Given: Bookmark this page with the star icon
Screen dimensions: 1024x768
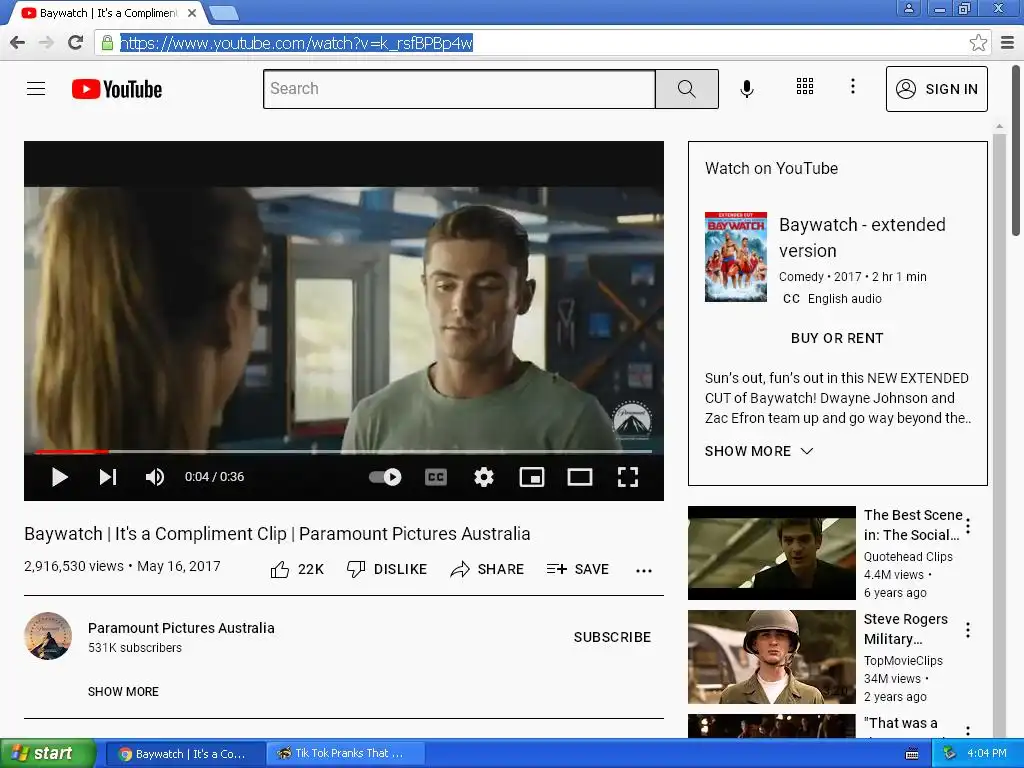Looking at the screenshot, I should (x=978, y=43).
